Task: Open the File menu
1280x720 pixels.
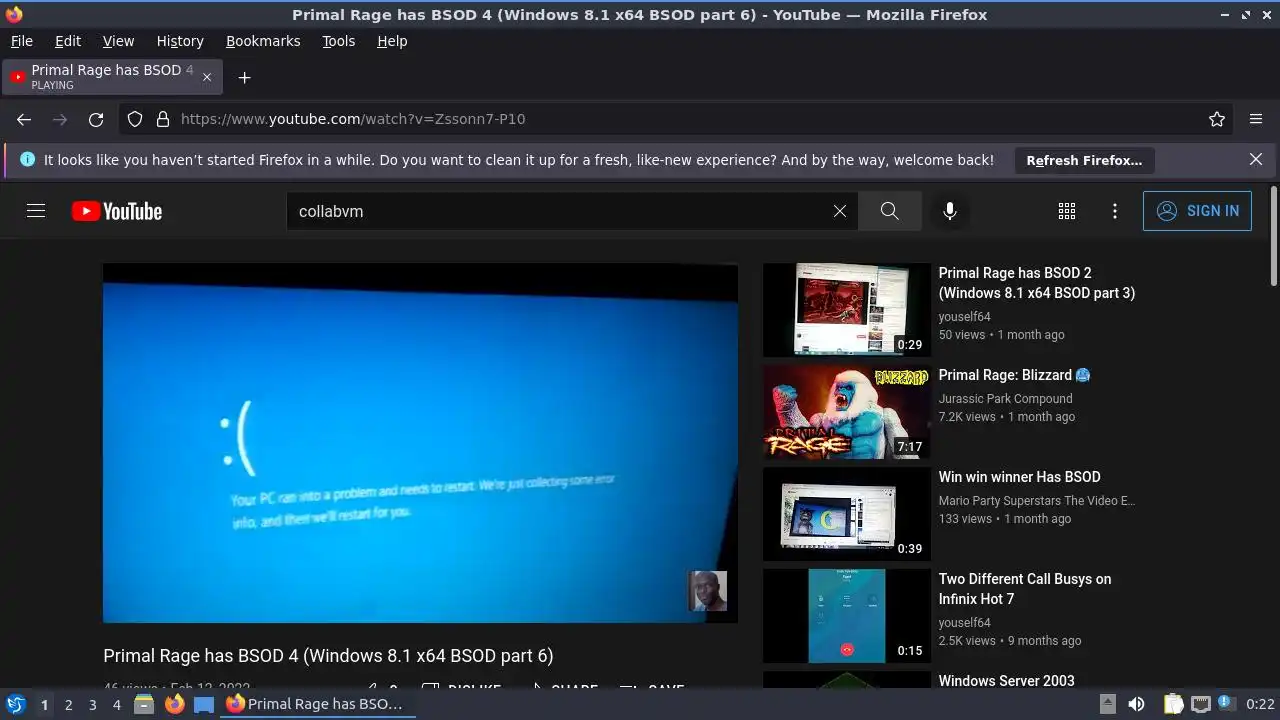Action: coord(21,41)
